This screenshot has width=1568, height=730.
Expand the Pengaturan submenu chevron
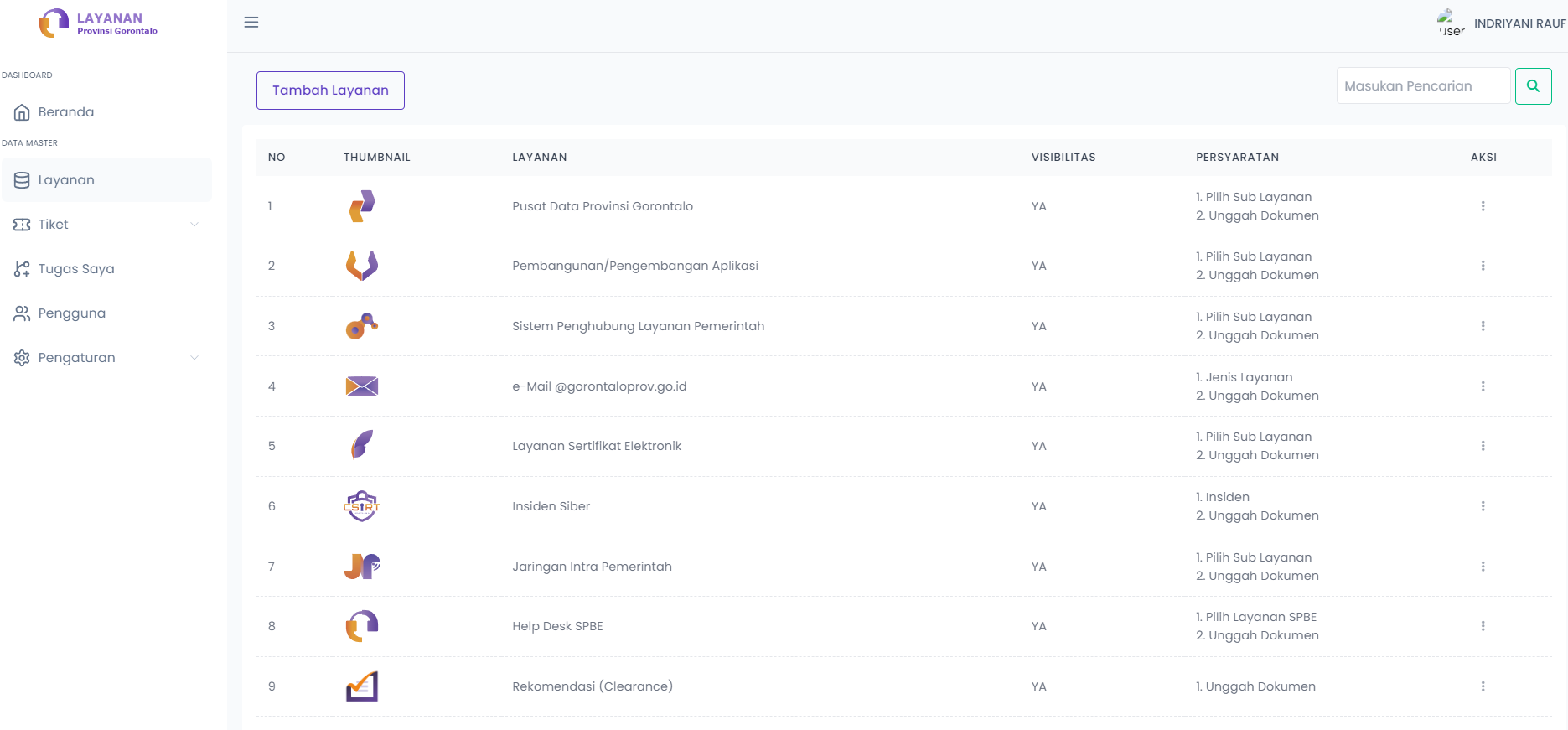coord(194,358)
